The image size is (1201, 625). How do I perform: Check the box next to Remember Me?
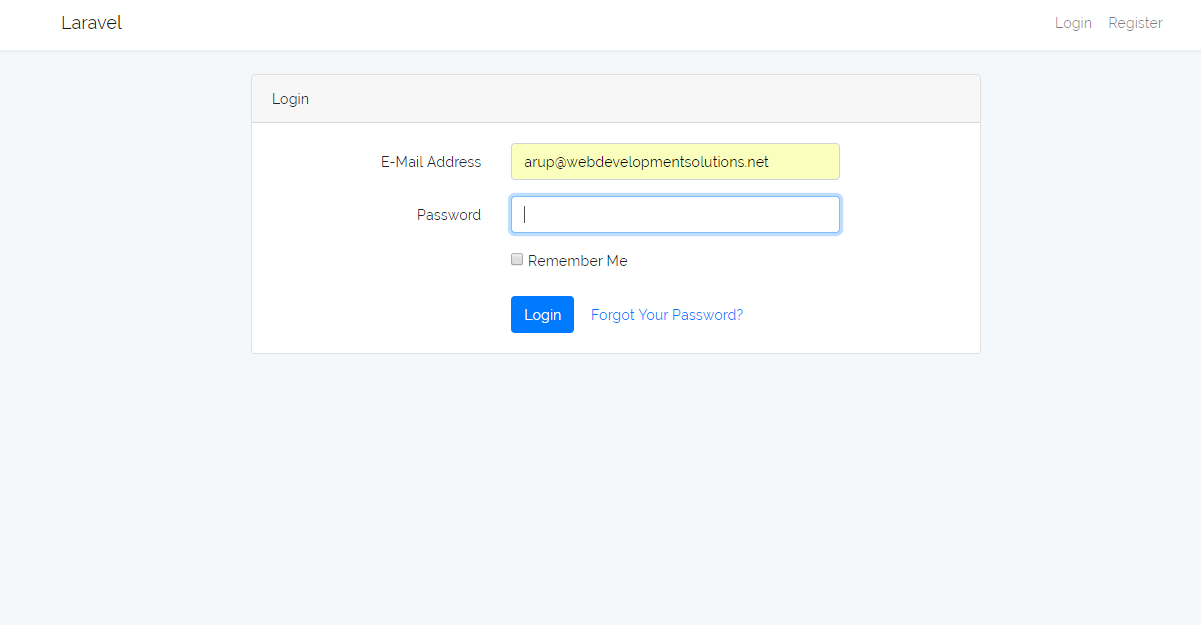517,259
